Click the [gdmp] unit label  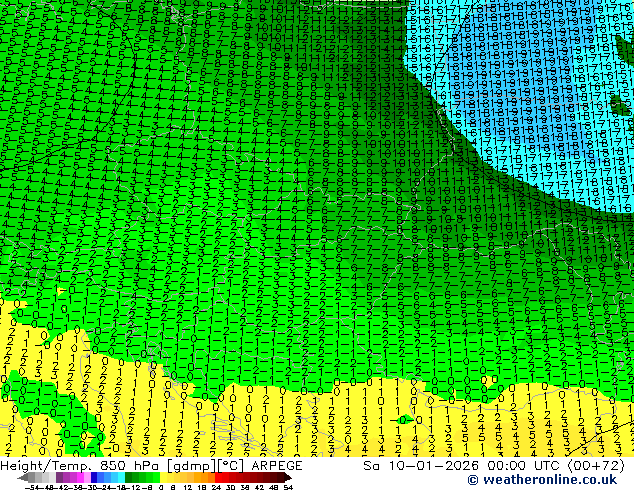click(192, 466)
